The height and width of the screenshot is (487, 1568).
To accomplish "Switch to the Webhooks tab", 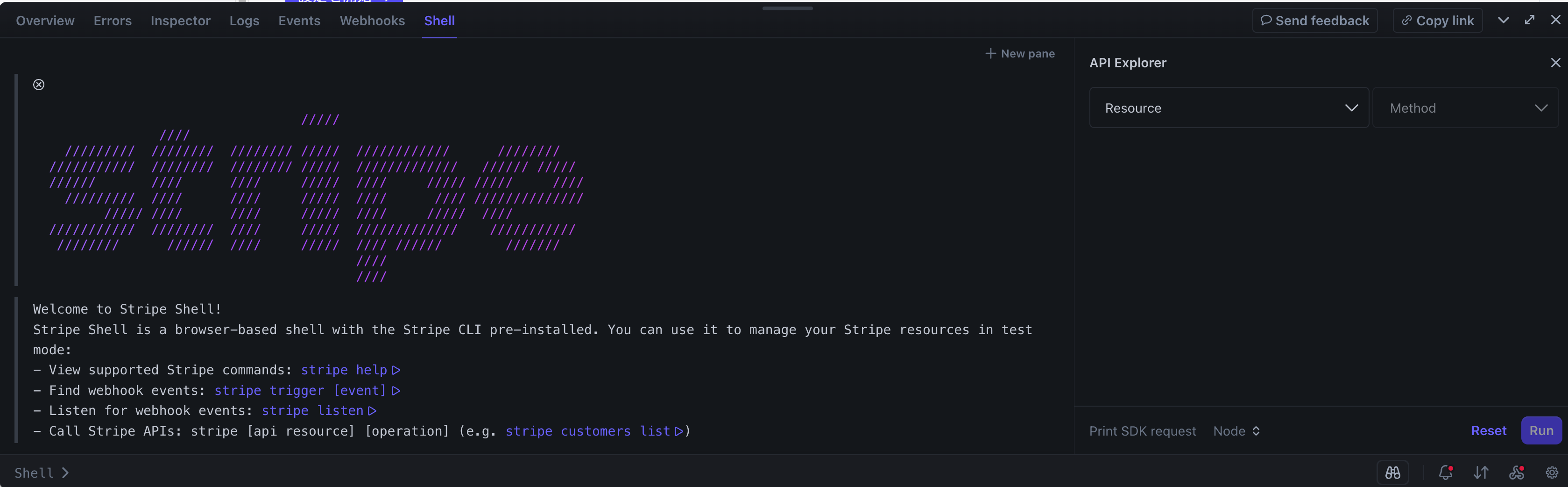I will [372, 20].
